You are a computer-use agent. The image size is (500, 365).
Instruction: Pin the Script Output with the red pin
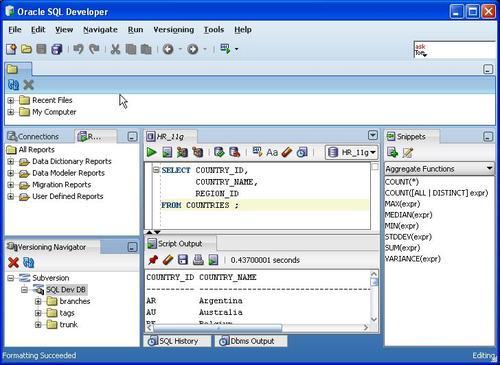153,260
